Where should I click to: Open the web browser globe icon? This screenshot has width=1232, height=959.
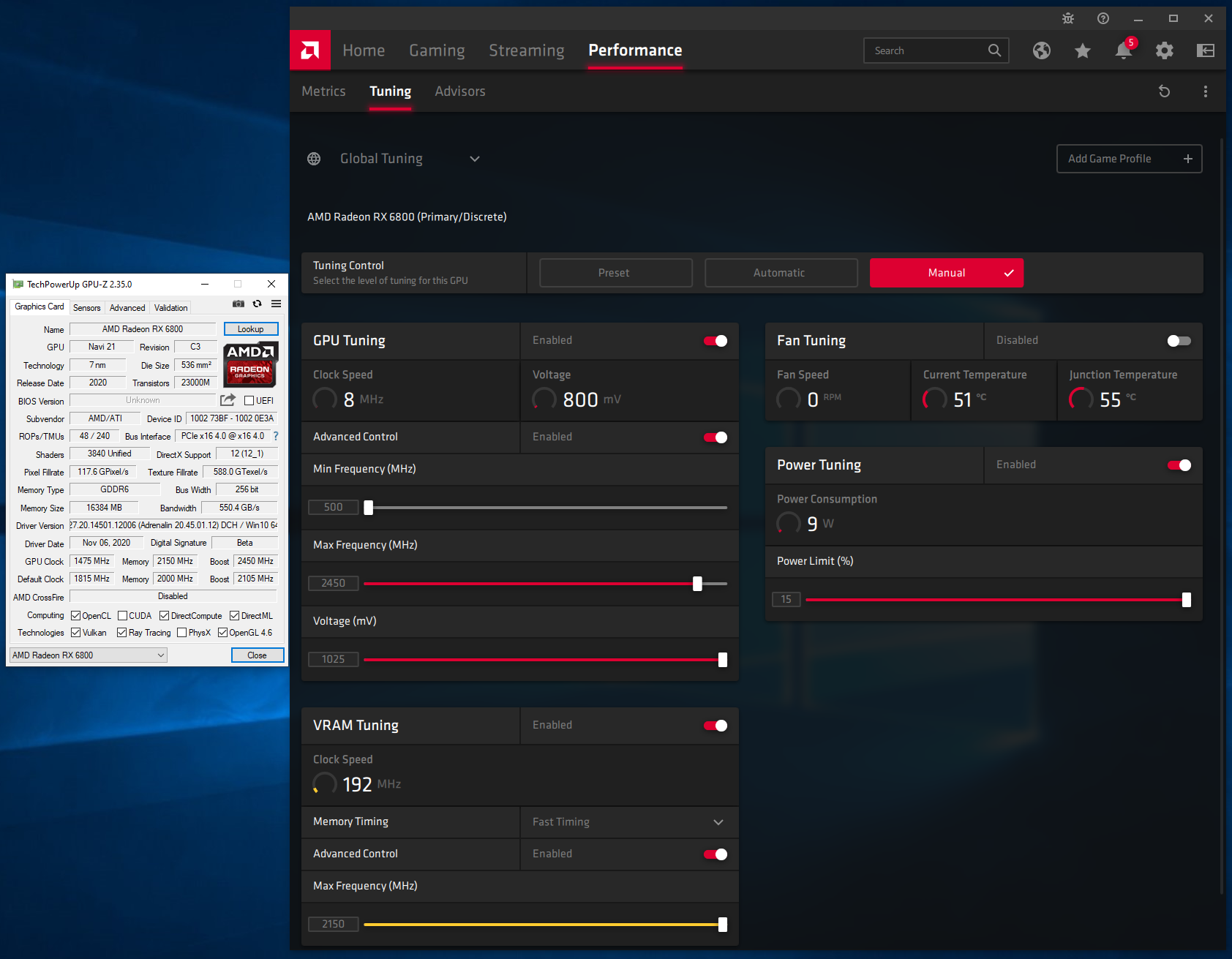1042,50
